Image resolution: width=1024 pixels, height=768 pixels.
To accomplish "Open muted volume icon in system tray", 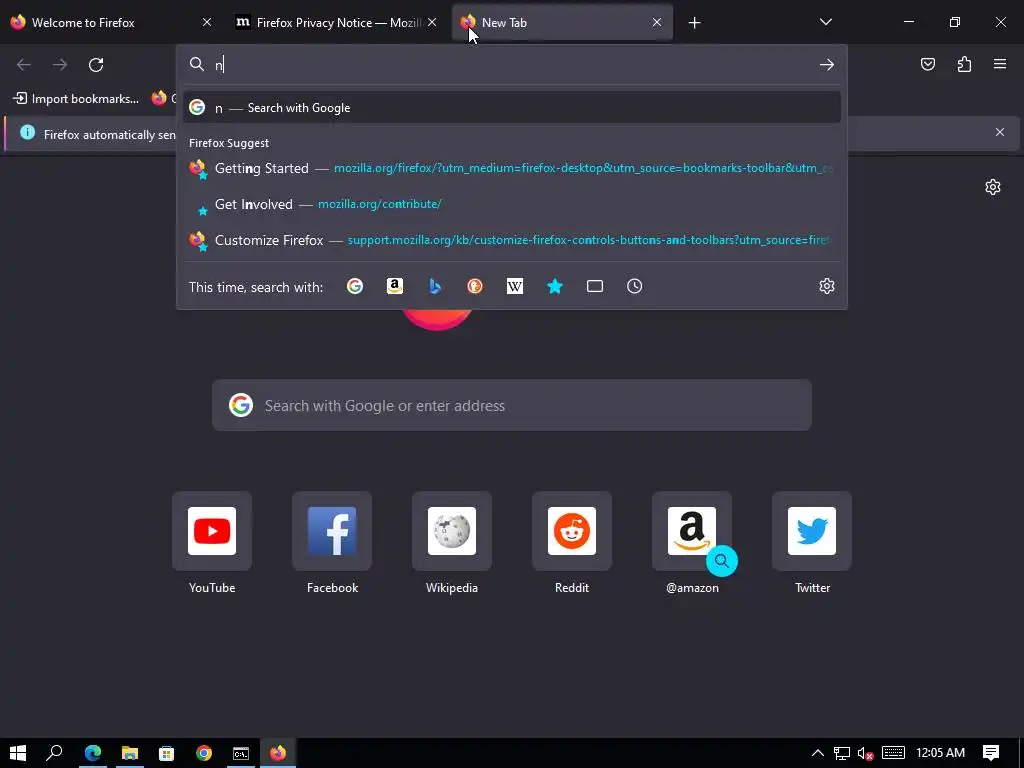I will pos(865,754).
